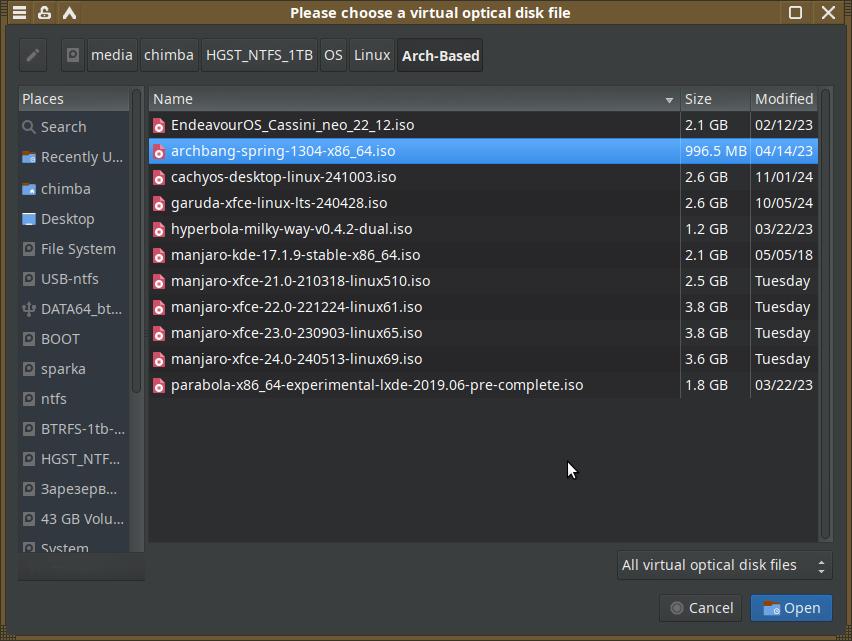Screen dimensions: 852x641
Task: Select manjaro-xfce-22.0-221224-linux61.iso
Action: coord(483,307)
